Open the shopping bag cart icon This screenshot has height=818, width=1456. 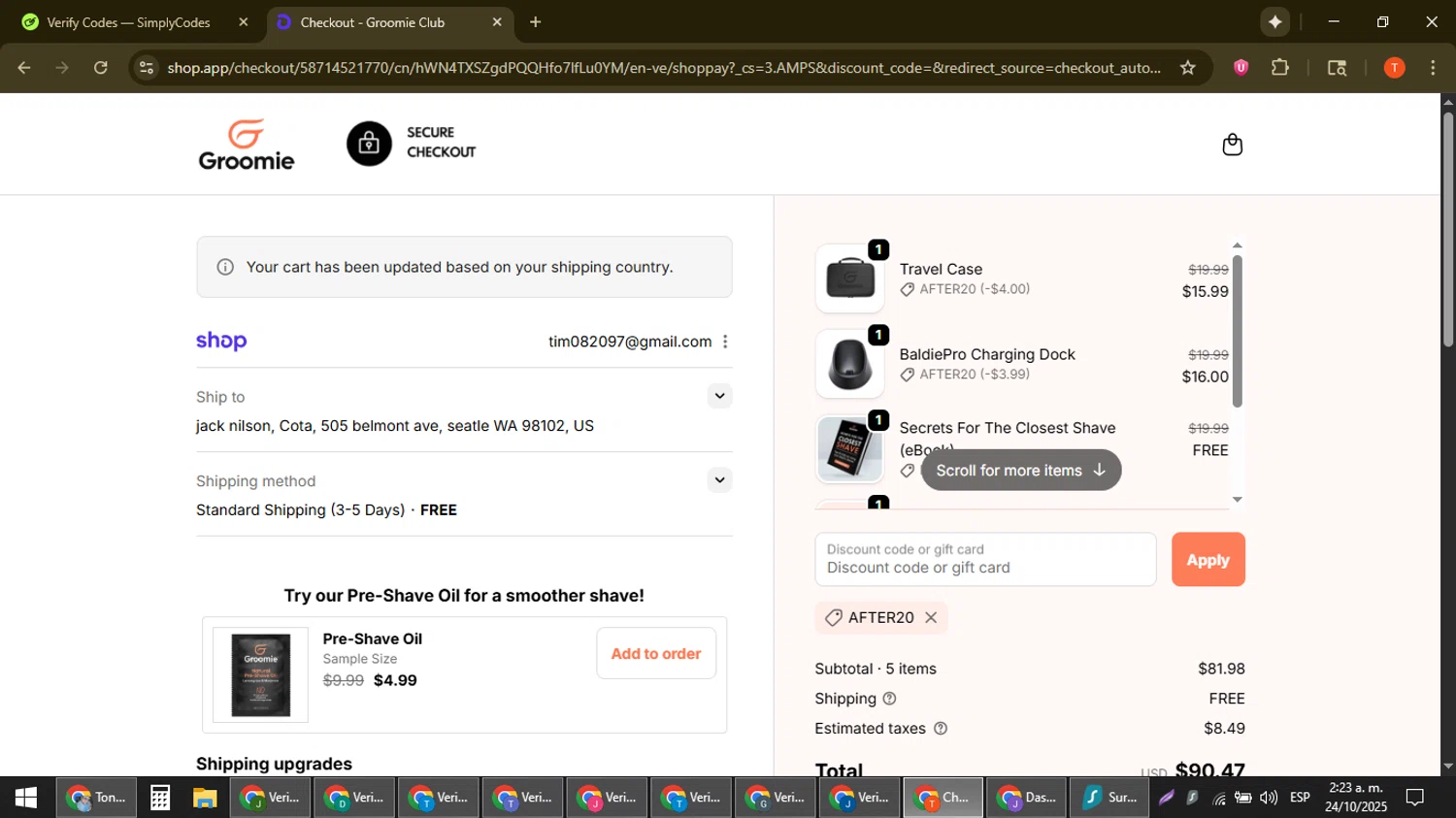click(x=1232, y=145)
